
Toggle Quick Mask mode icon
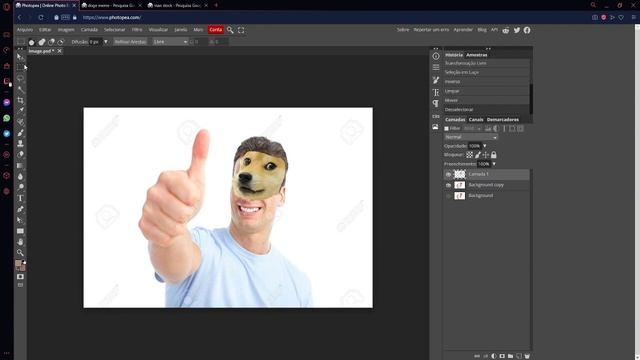(x=20, y=277)
